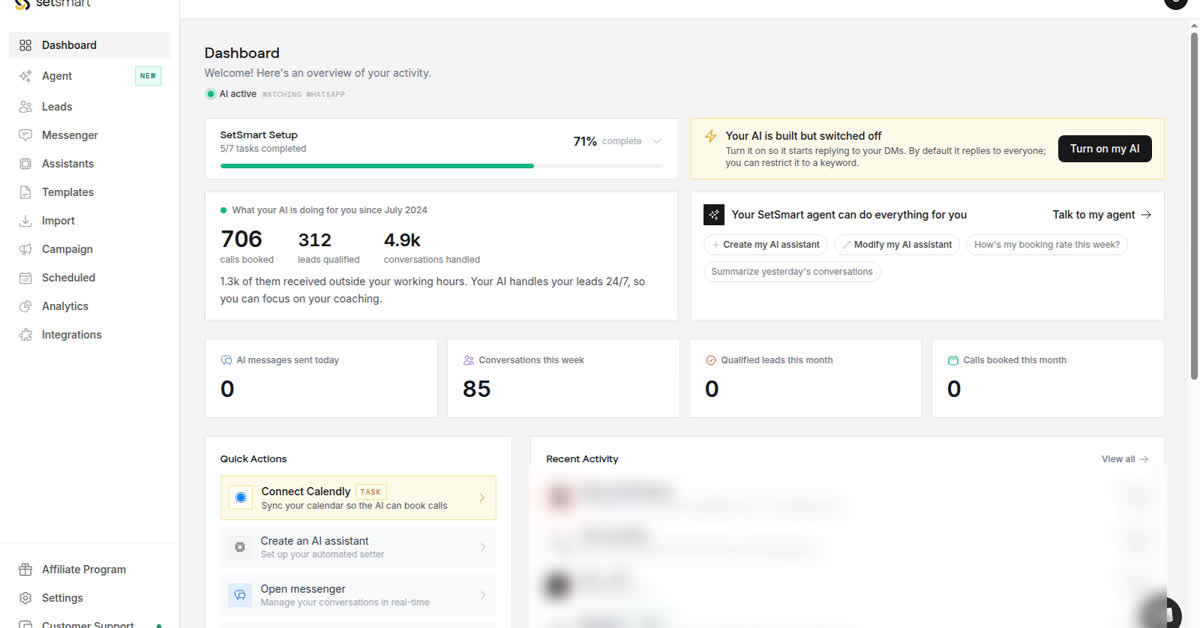Click the Templates document icon in the sidebar
The image size is (1200, 628).
tap(25, 192)
